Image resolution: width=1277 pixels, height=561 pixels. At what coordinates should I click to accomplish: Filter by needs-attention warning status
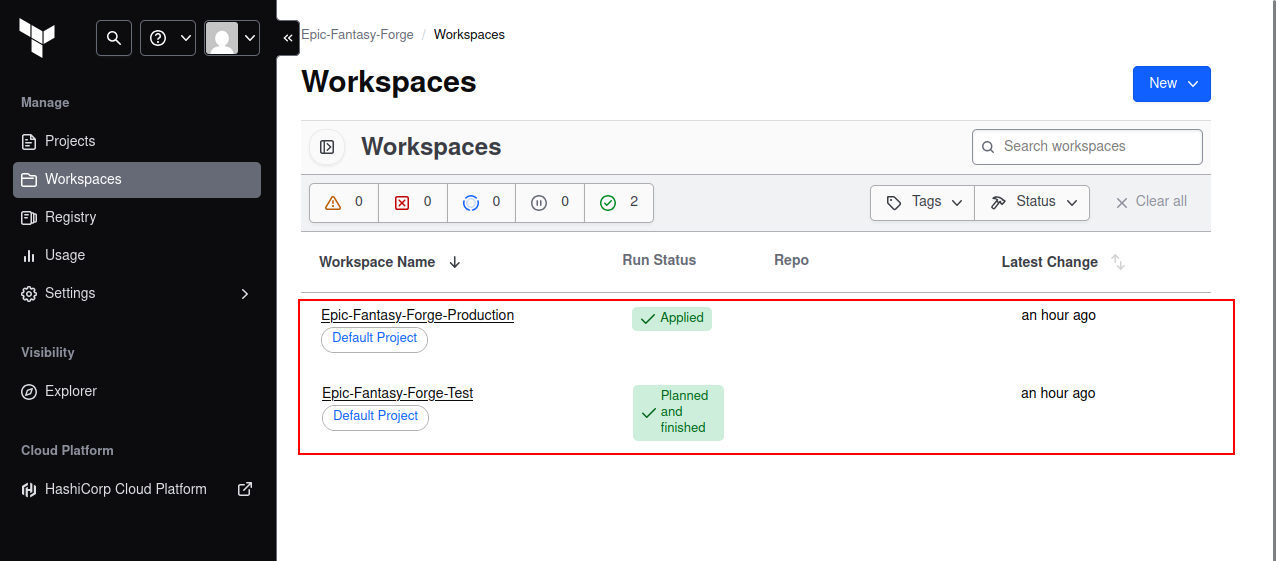point(344,202)
